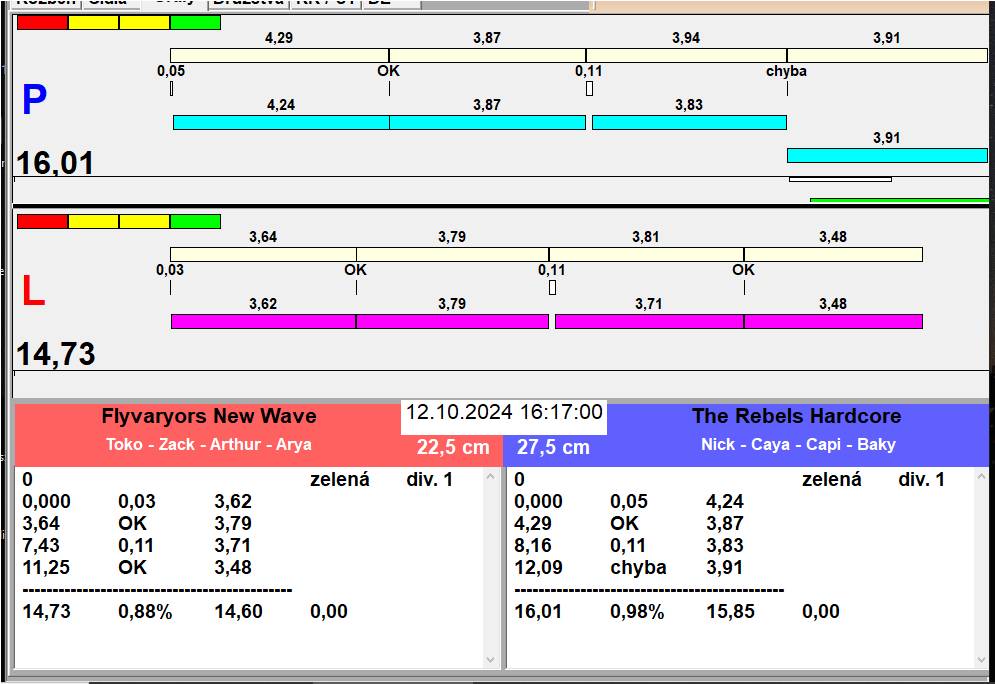Click the 0,11 marker box in L lane
This screenshot has width=995, height=684.
click(552, 287)
